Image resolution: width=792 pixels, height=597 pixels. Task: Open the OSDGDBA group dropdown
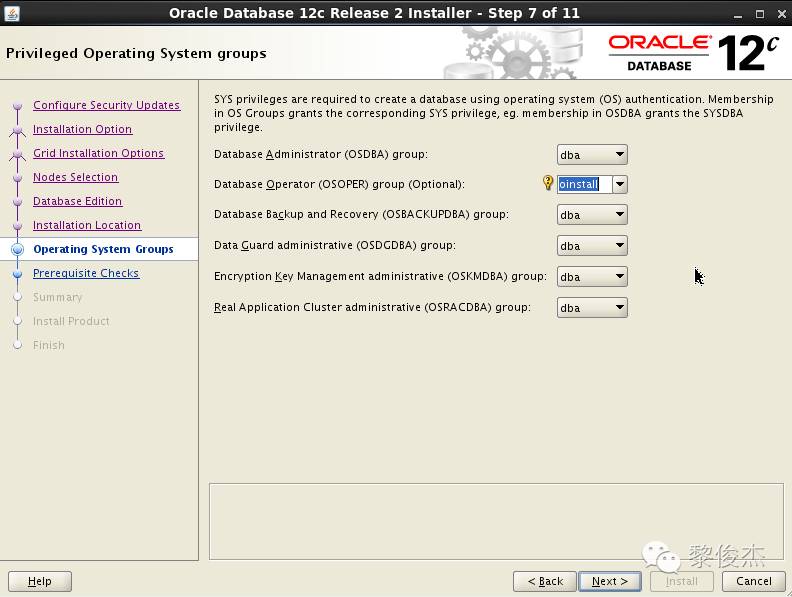[592, 245]
